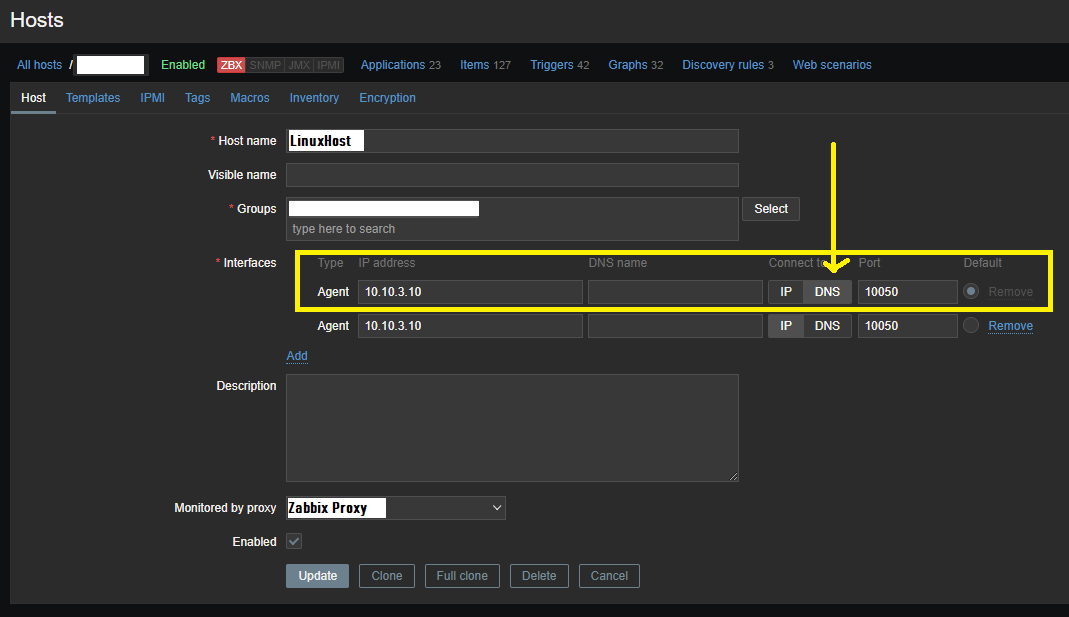This screenshot has height=617, width=1069.
Task: Switch first Agent interface to DNS
Action: (x=827, y=292)
